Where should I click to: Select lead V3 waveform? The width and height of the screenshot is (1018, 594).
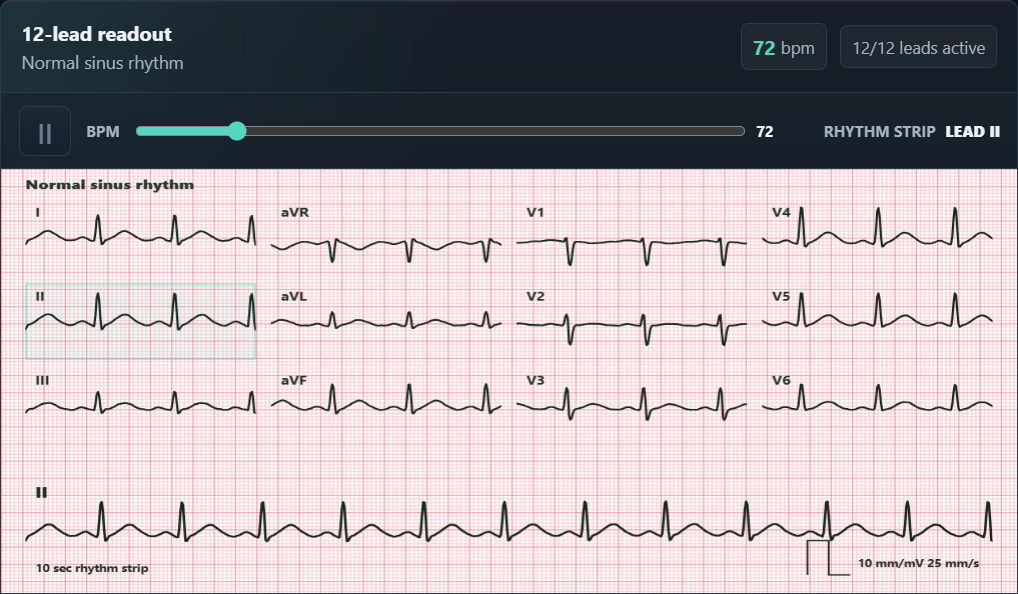(x=632, y=402)
